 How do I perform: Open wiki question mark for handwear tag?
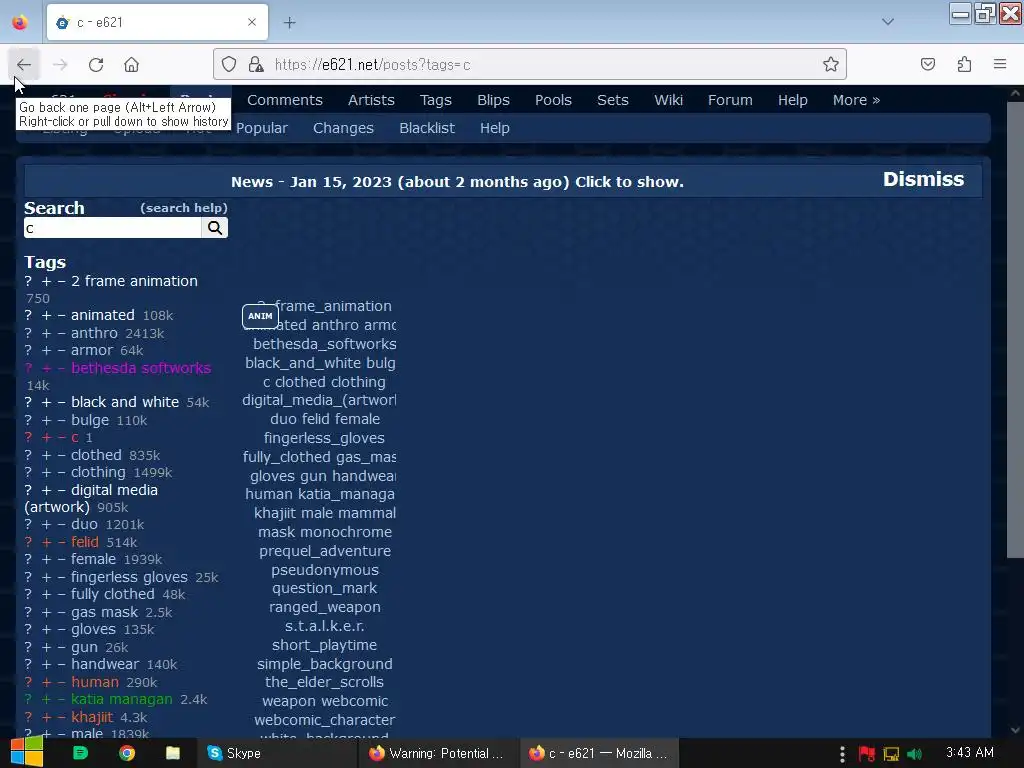(28, 664)
